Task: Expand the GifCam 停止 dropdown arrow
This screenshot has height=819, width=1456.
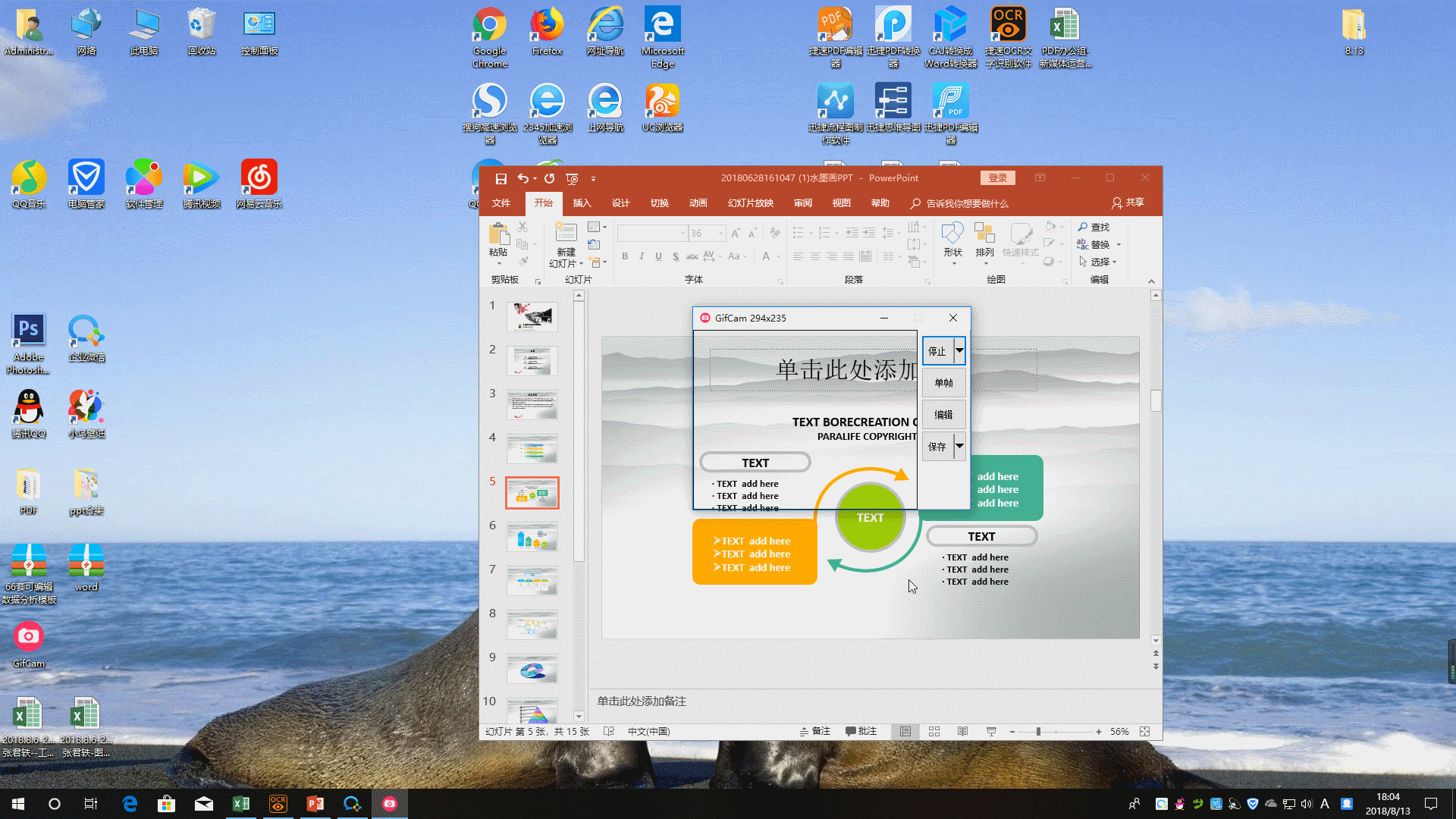Action: tap(959, 350)
